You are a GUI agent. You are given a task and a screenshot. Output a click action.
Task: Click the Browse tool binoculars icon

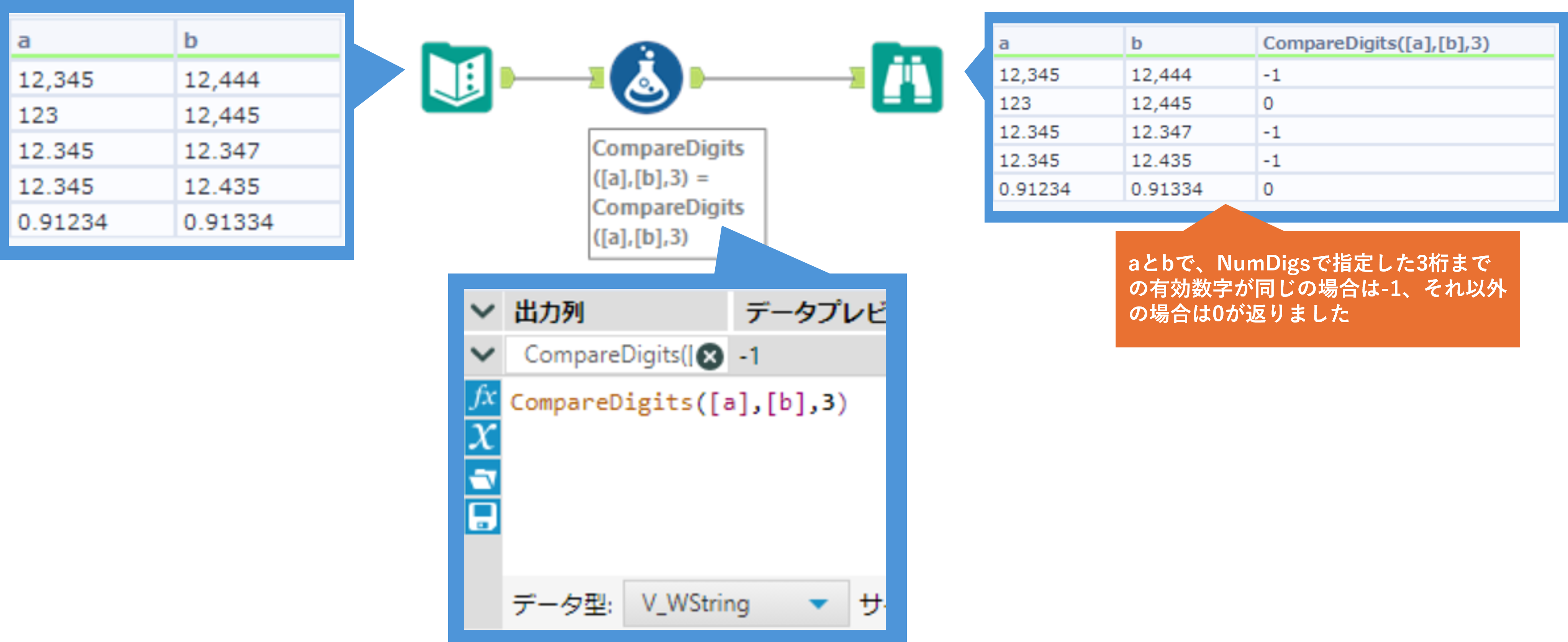(x=907, y=78)
